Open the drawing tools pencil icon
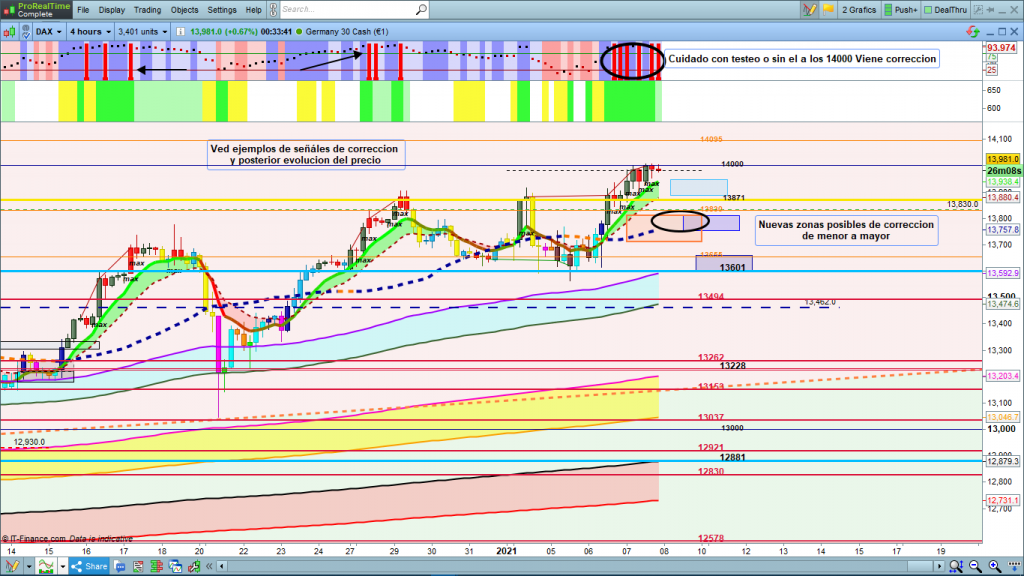 tap(809, 9)
